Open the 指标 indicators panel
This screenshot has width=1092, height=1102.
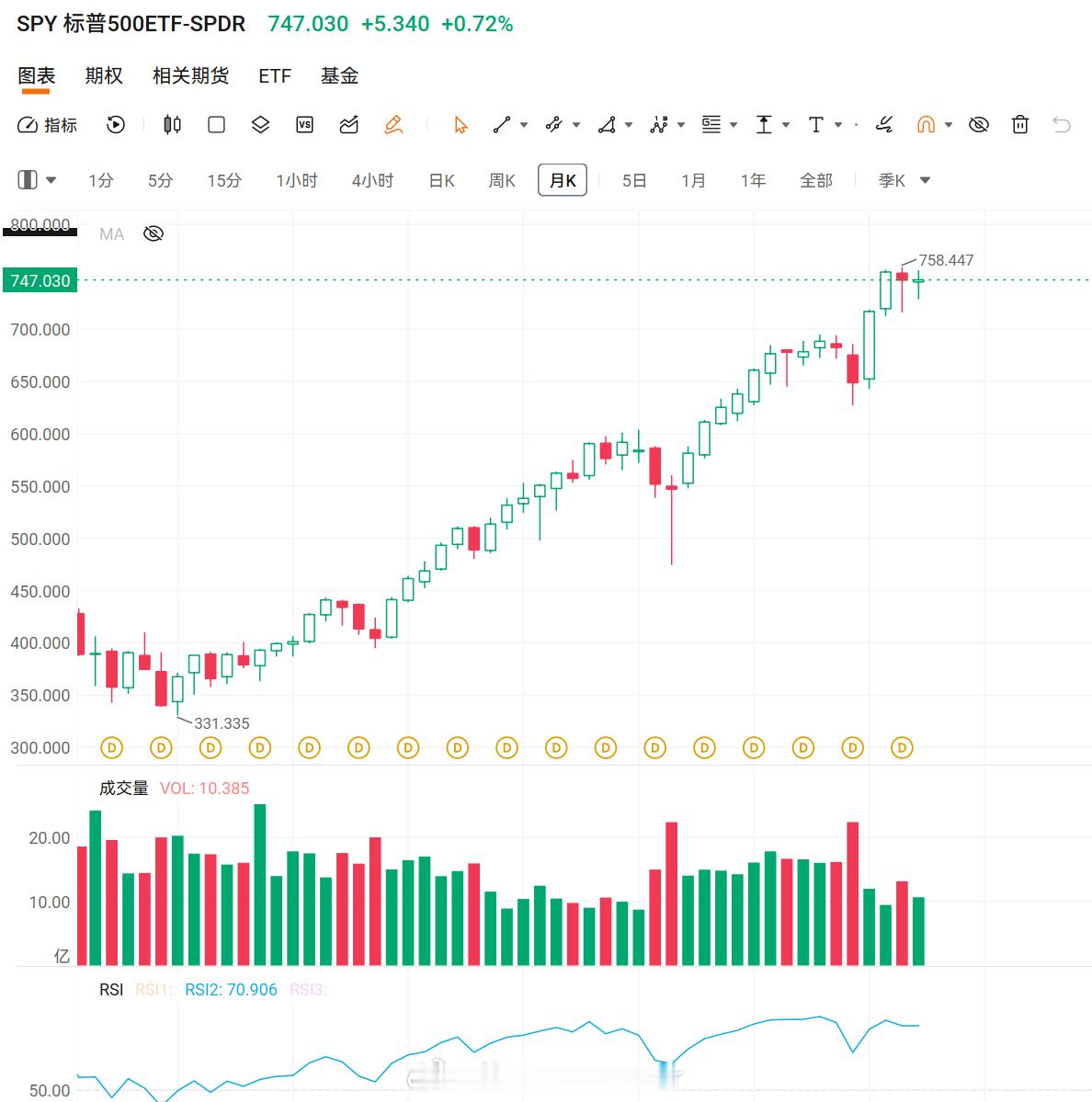[x=46, y=125]
